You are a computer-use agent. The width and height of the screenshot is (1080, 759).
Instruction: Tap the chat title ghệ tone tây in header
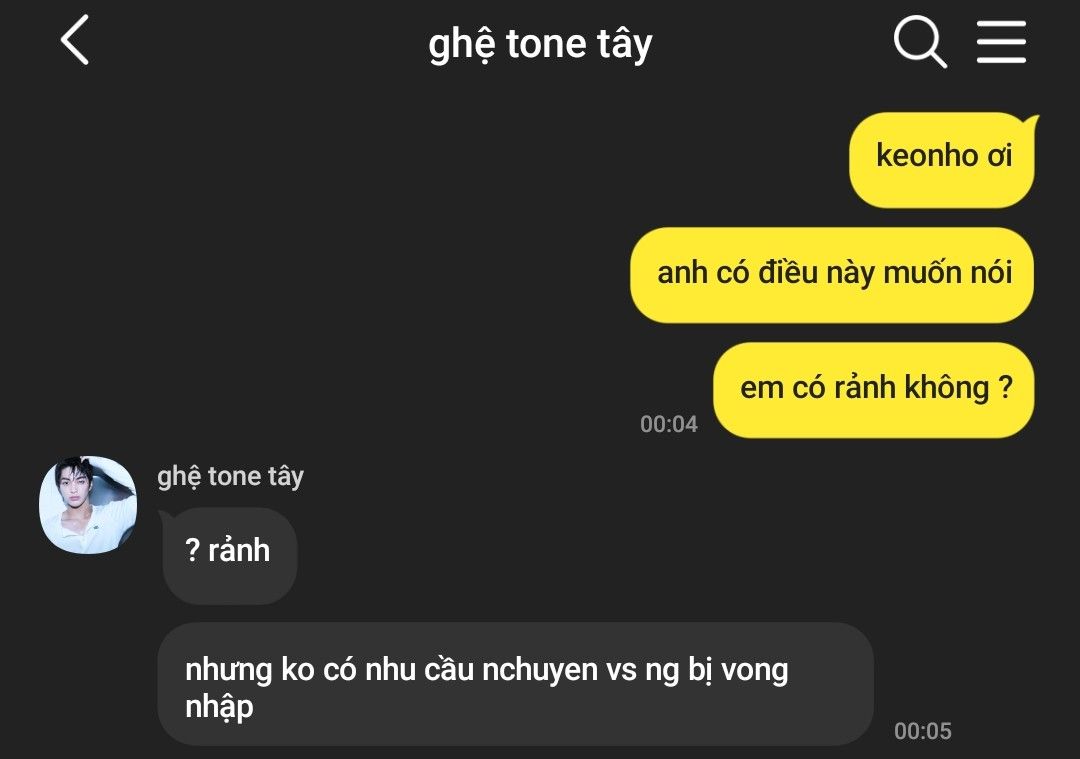coord(540,45)
